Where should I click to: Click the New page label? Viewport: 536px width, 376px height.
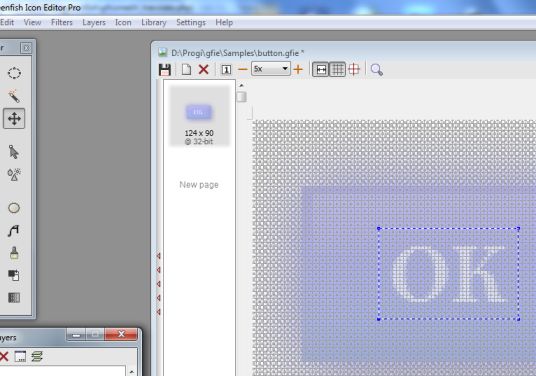click(x=199, y=185)
